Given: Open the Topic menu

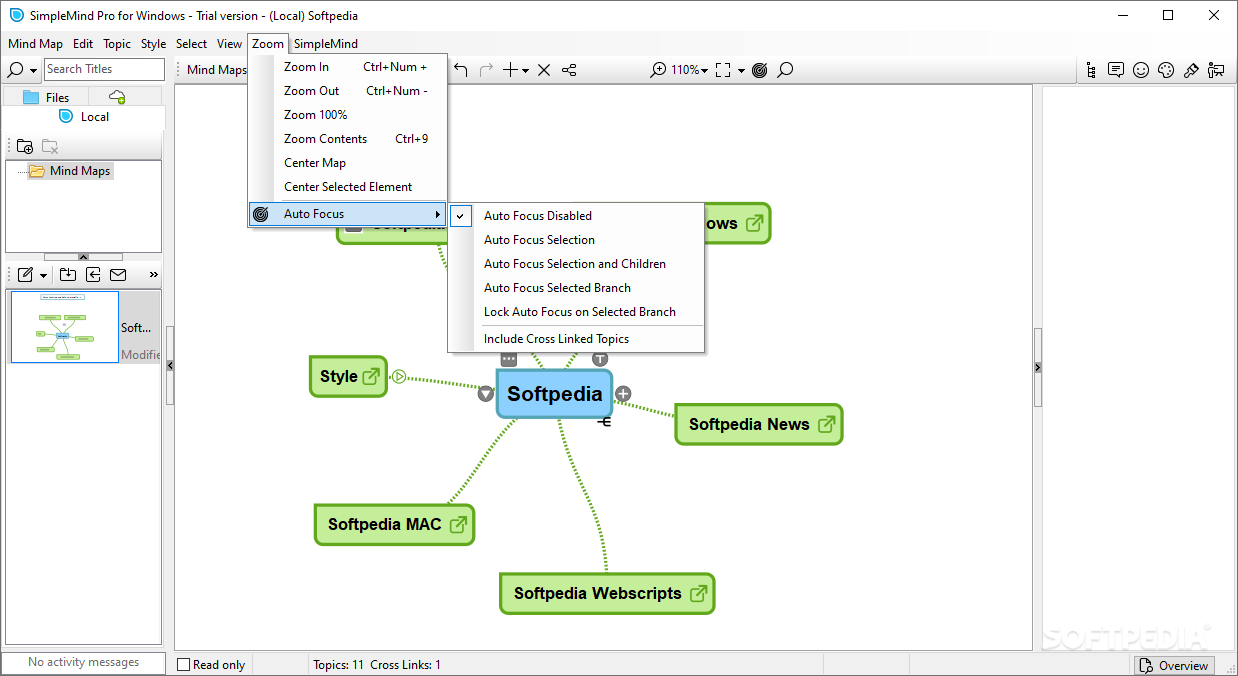Looking at the screenshot, I should 117,44.
